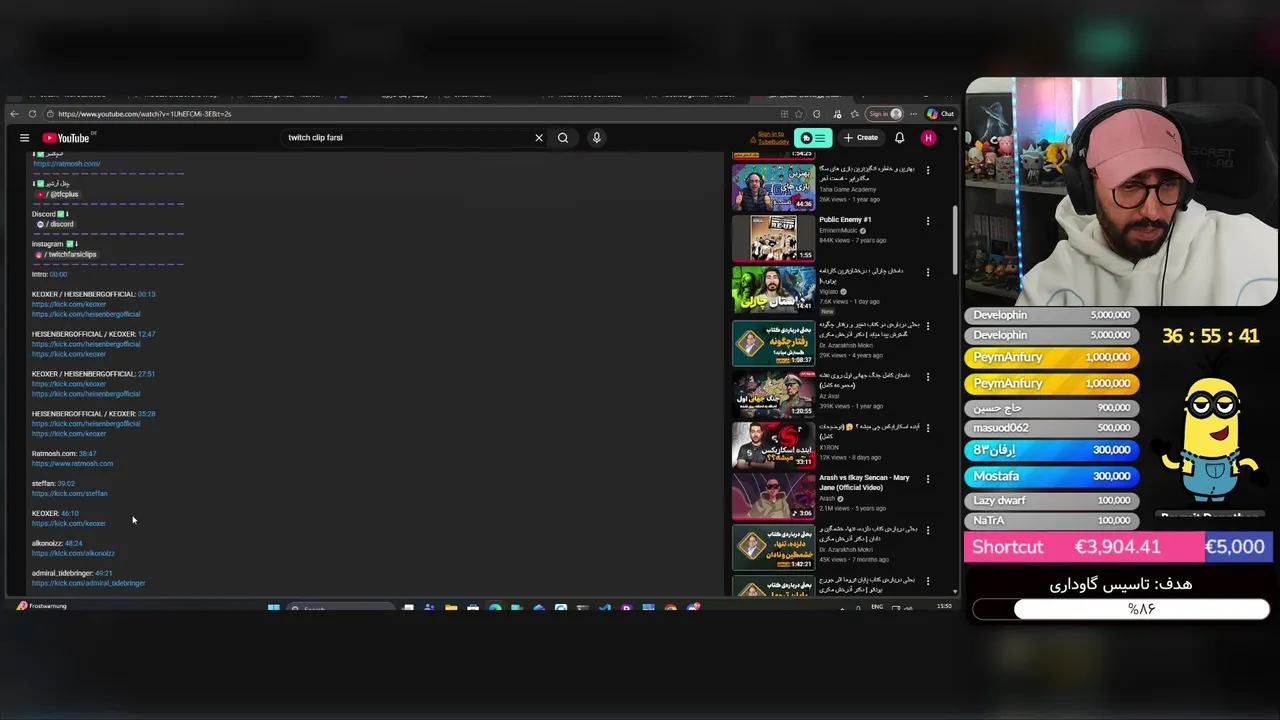
Task: Bookmark this page with the star icon
Action: point(798,114)
